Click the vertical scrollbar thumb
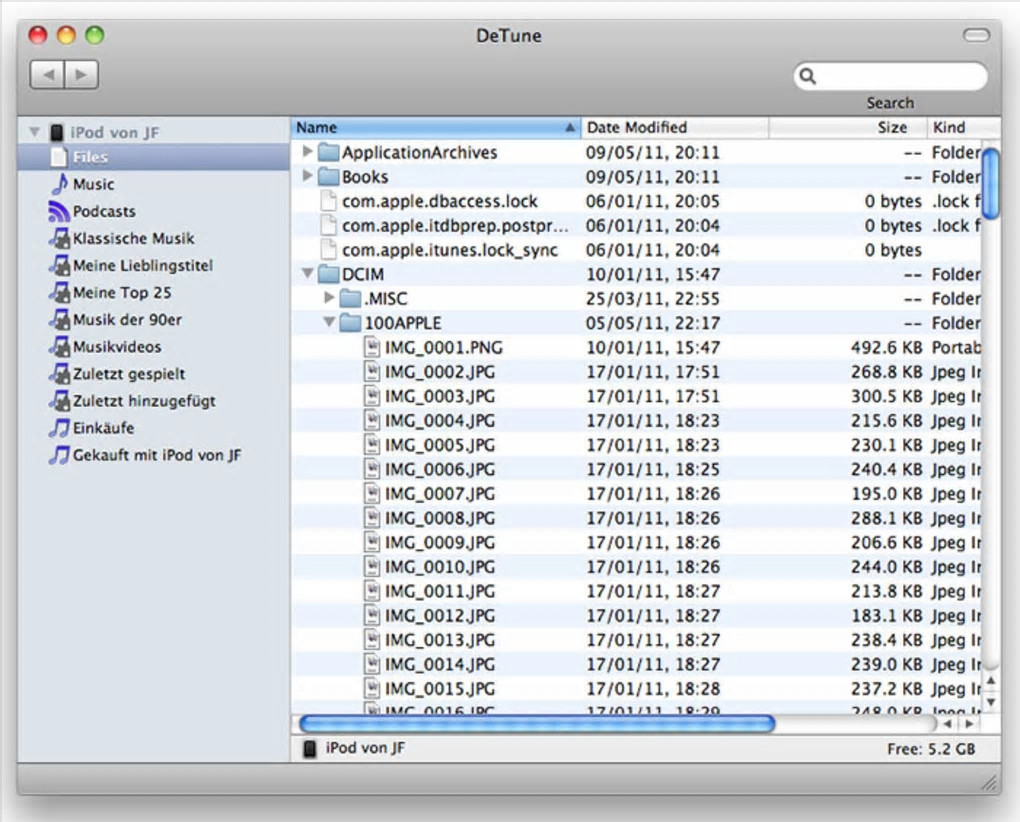1020x822 pixels. coord(991,183)
